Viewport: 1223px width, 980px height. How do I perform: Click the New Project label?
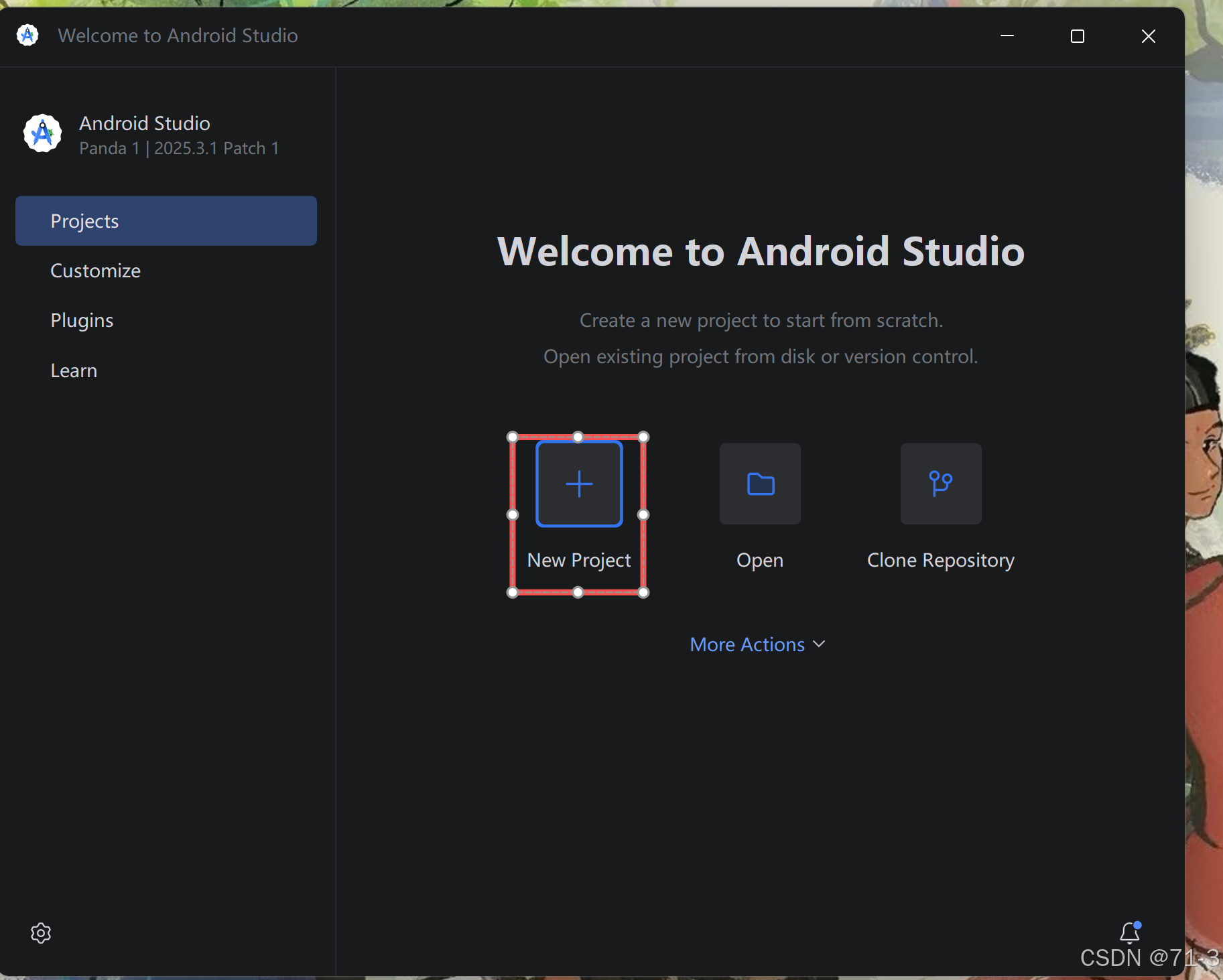coord(579,560)
